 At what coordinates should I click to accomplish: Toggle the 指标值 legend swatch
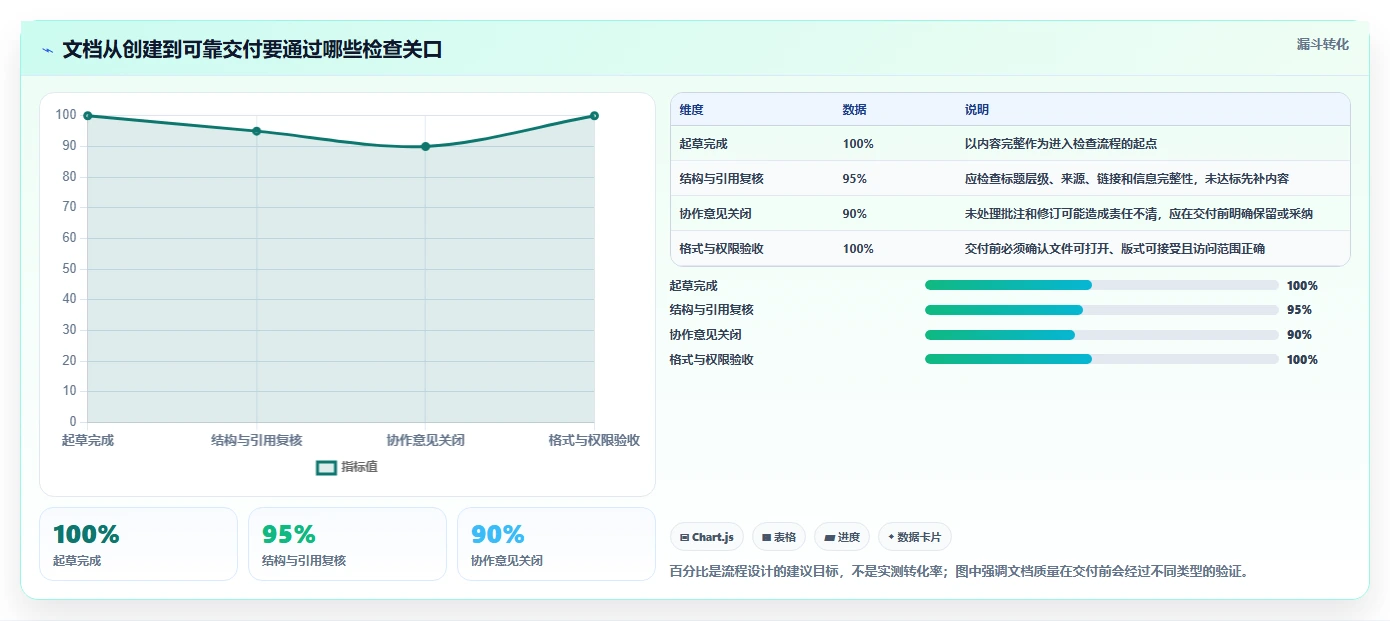[x=326, y=467]
